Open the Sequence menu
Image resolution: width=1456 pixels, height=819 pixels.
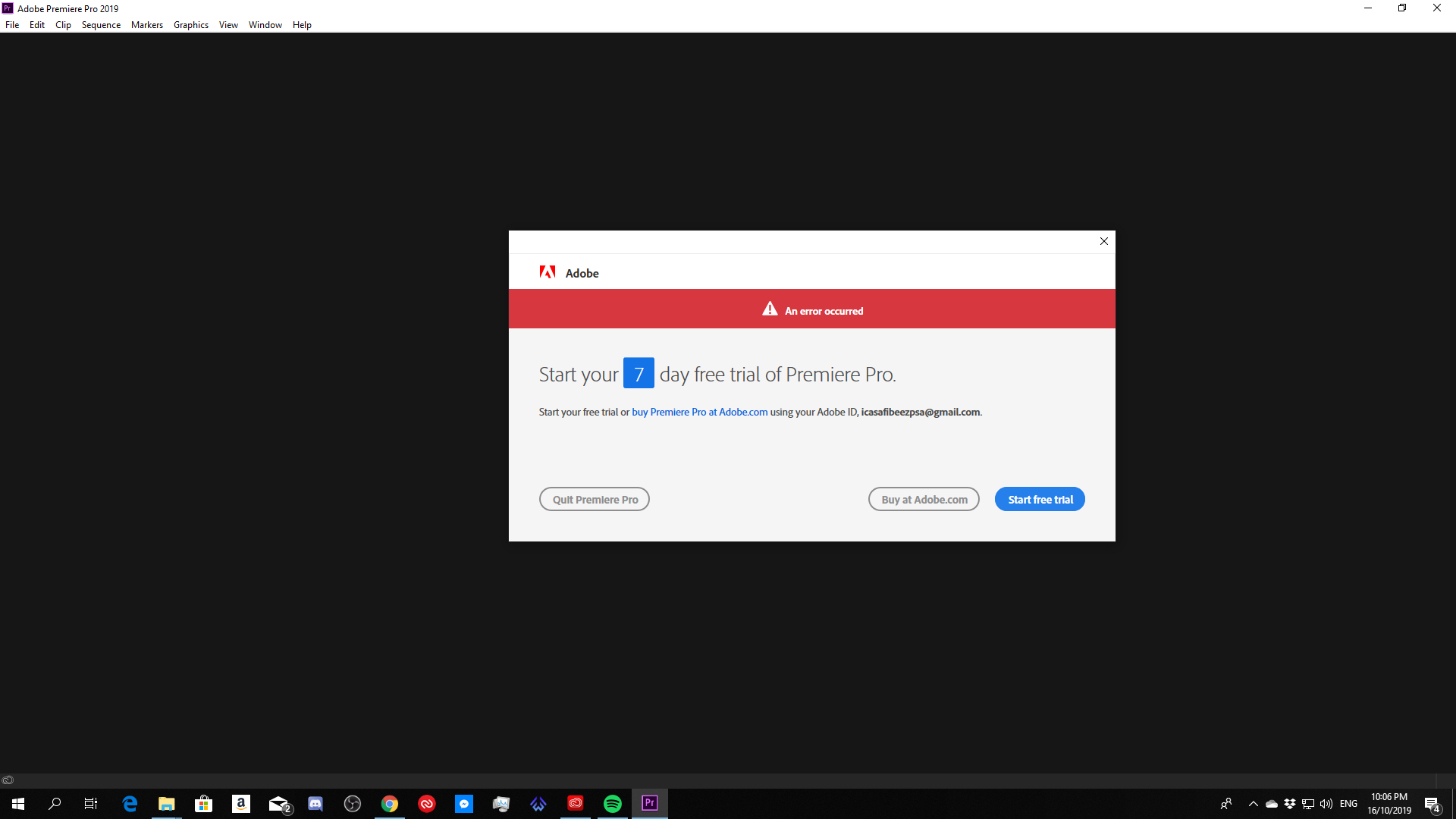(101, 24)
